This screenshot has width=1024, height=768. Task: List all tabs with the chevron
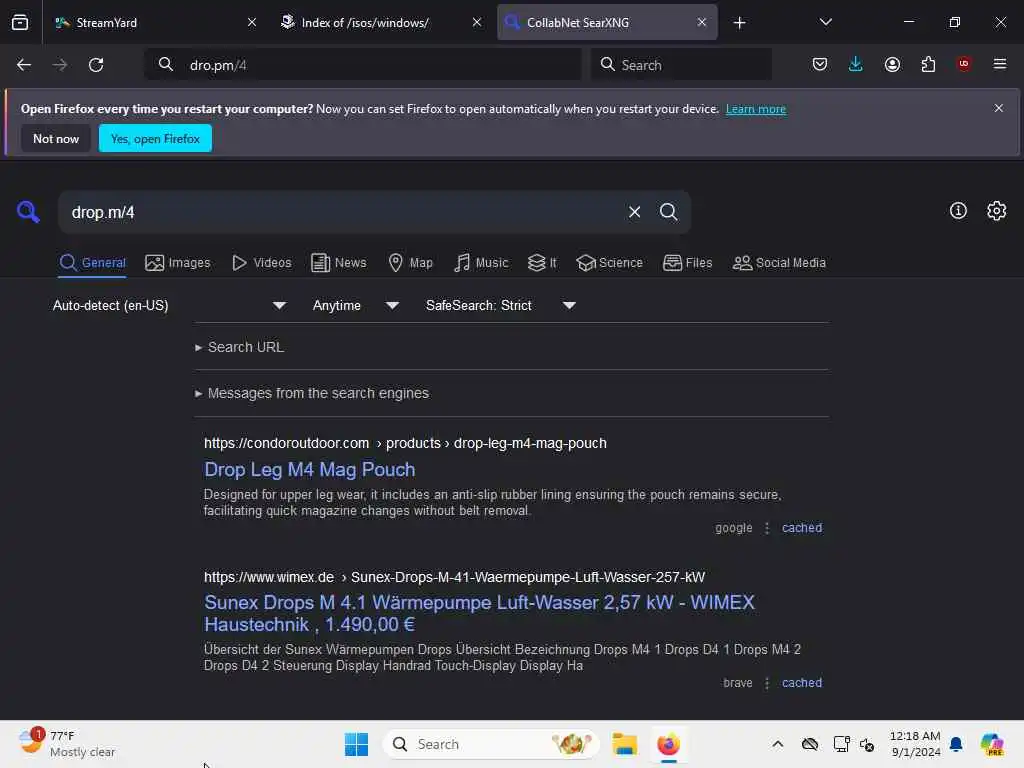pyautogui.click(x=825, y=22)
